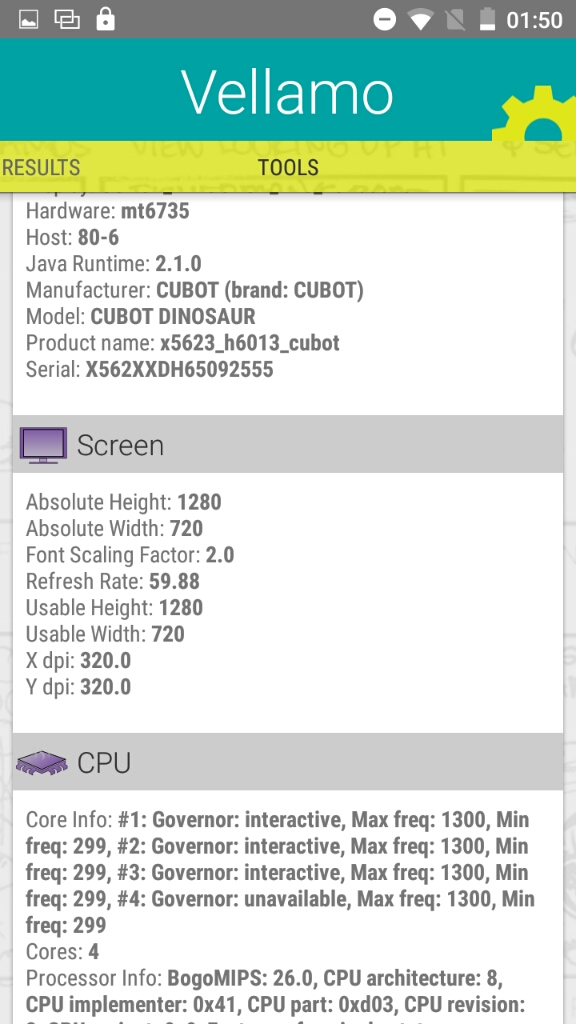This screenshot has height=1024, width=576.
Task: Tap the do-not-disturb status icon
Action: coord(385,20)
